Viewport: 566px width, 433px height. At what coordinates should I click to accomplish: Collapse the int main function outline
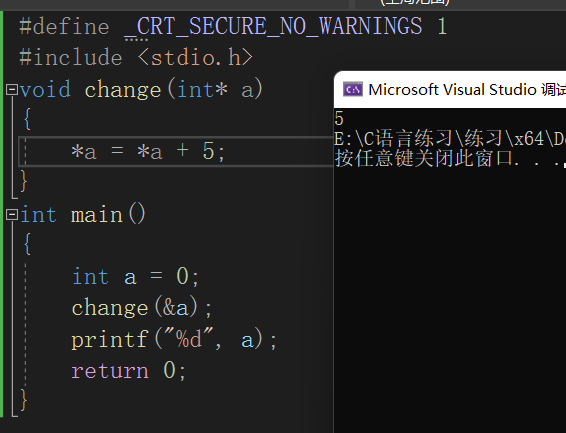point(12,215)
